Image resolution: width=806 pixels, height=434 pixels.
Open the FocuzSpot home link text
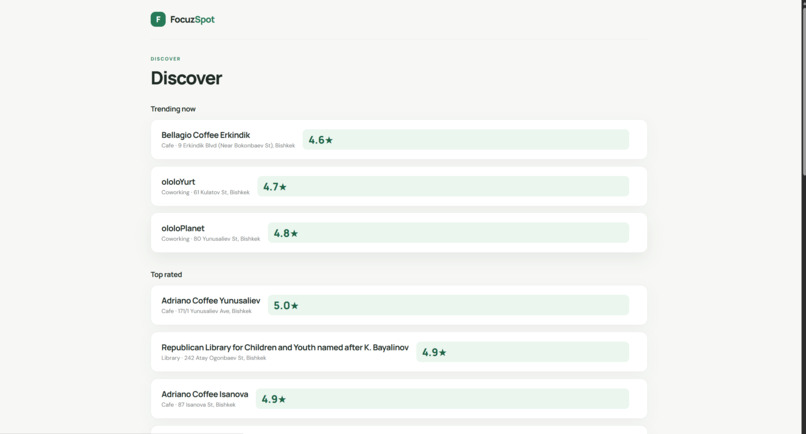point(192,20)
